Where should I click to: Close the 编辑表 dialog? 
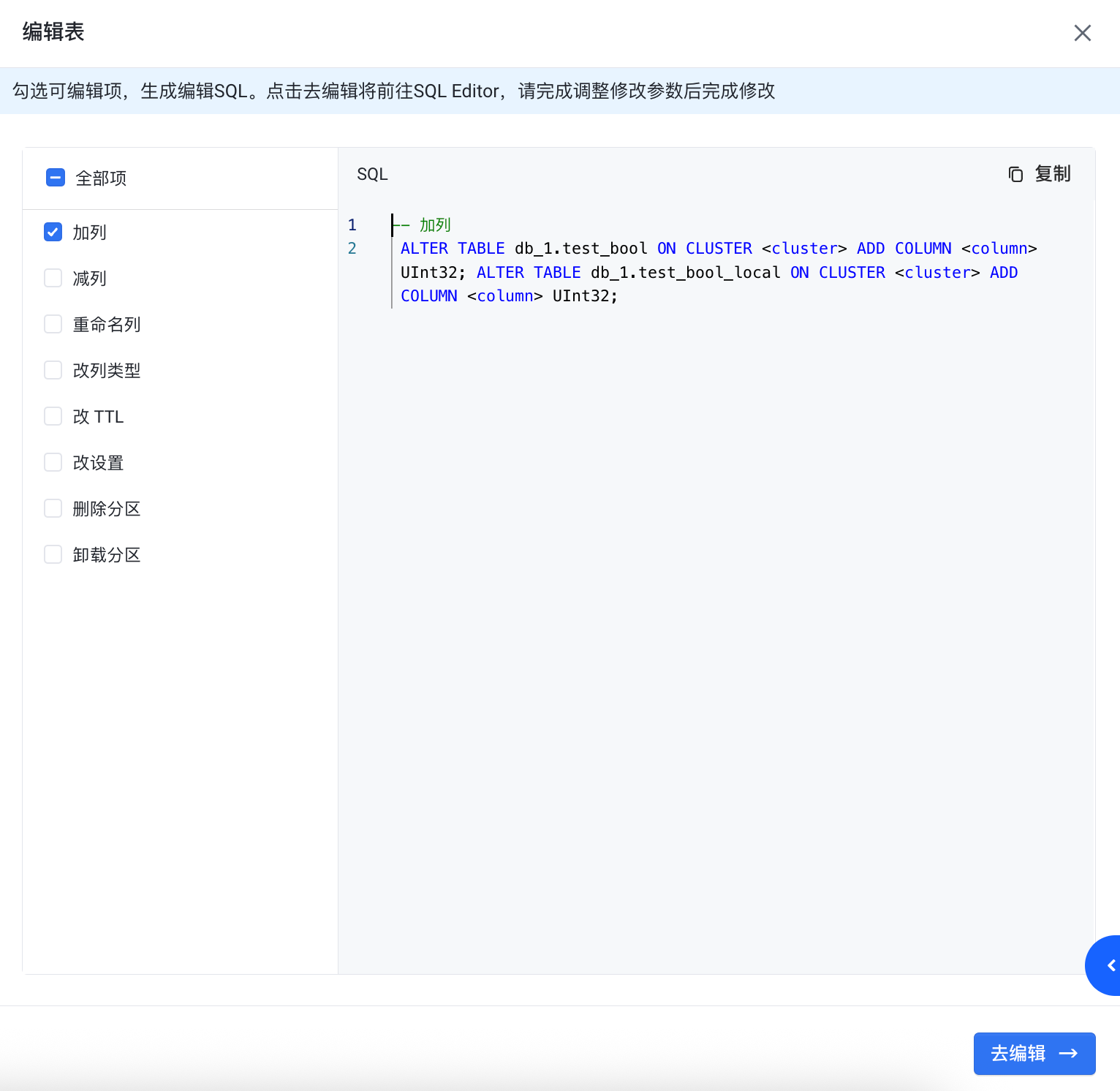[1082, 33]
